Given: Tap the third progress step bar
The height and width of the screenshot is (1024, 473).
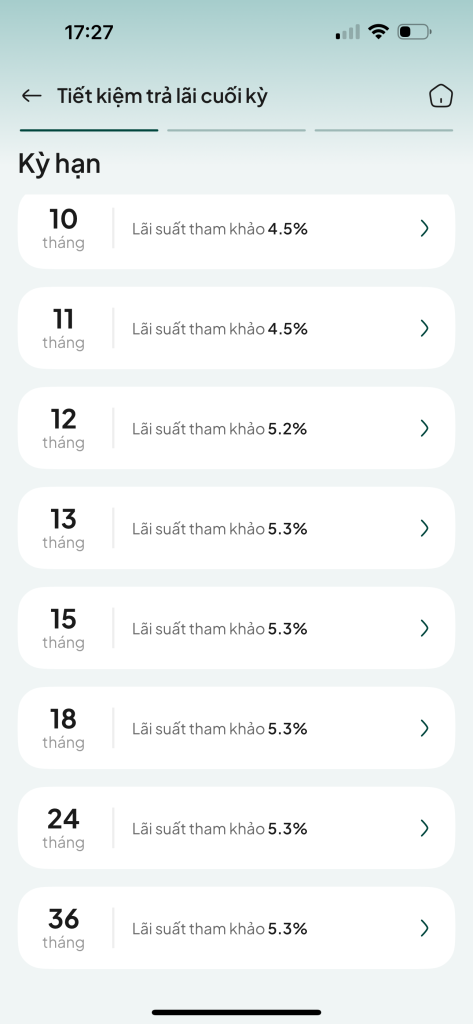Looking at the screenshot, I should click(x=383, y=131).
